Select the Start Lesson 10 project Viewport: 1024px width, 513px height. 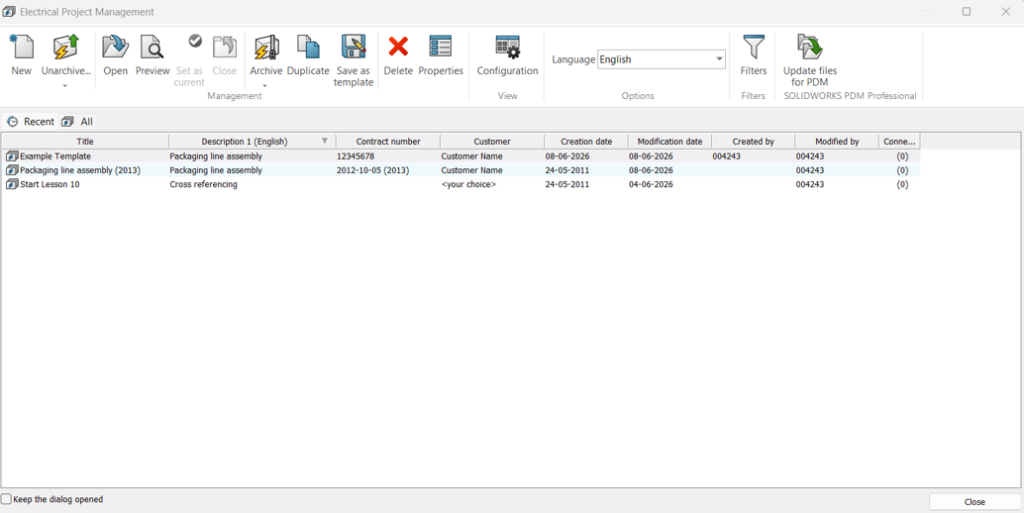461,185
